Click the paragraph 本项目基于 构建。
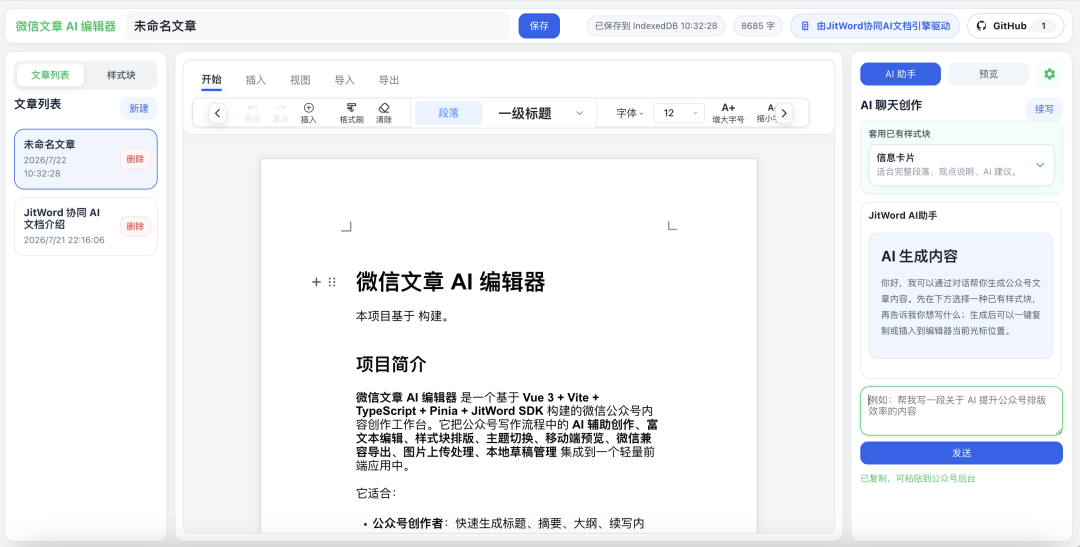Screen dimensions: 1080x547 point(402,317)
